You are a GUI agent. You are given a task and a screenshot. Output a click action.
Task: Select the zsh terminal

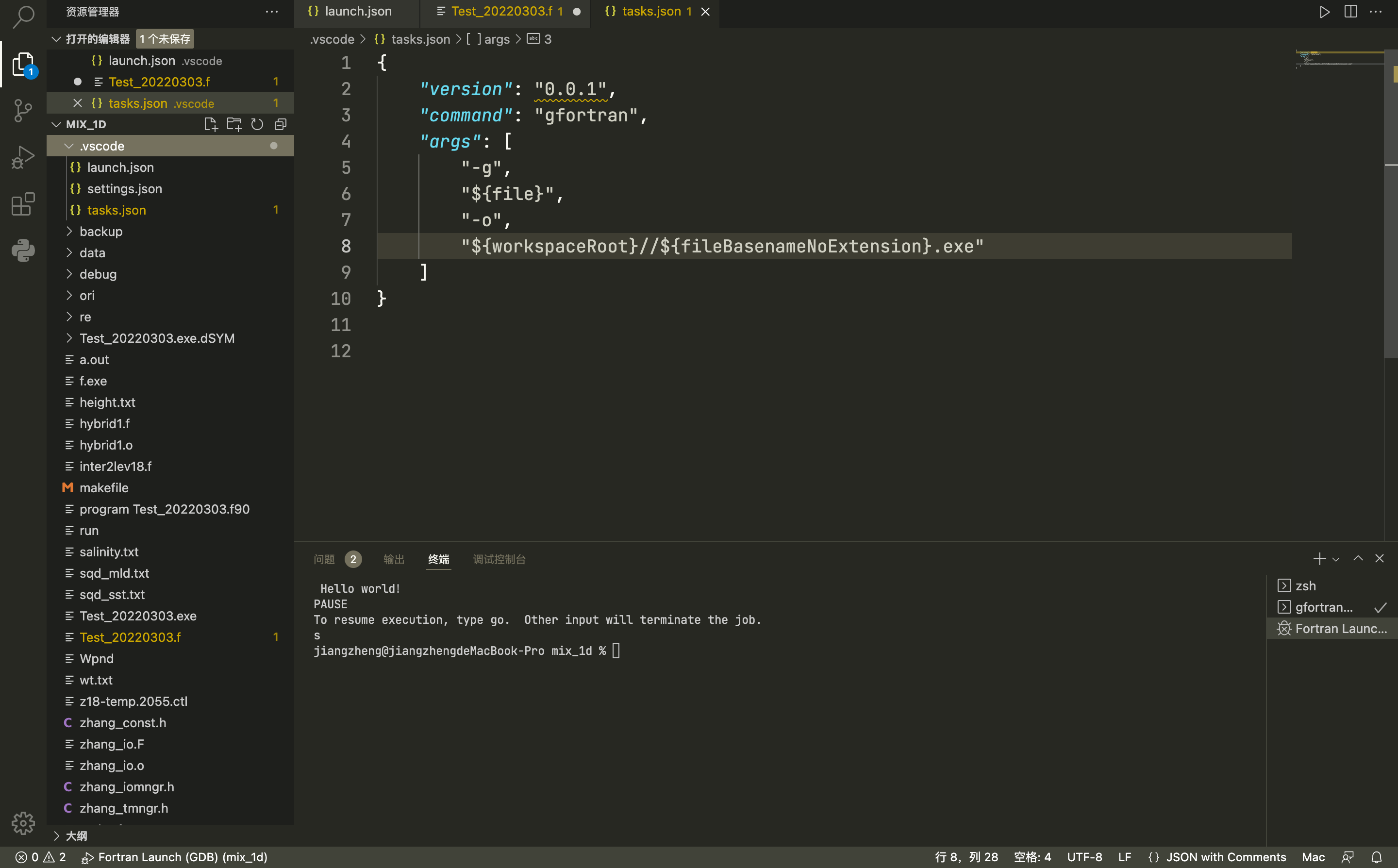pos(1331,585)
